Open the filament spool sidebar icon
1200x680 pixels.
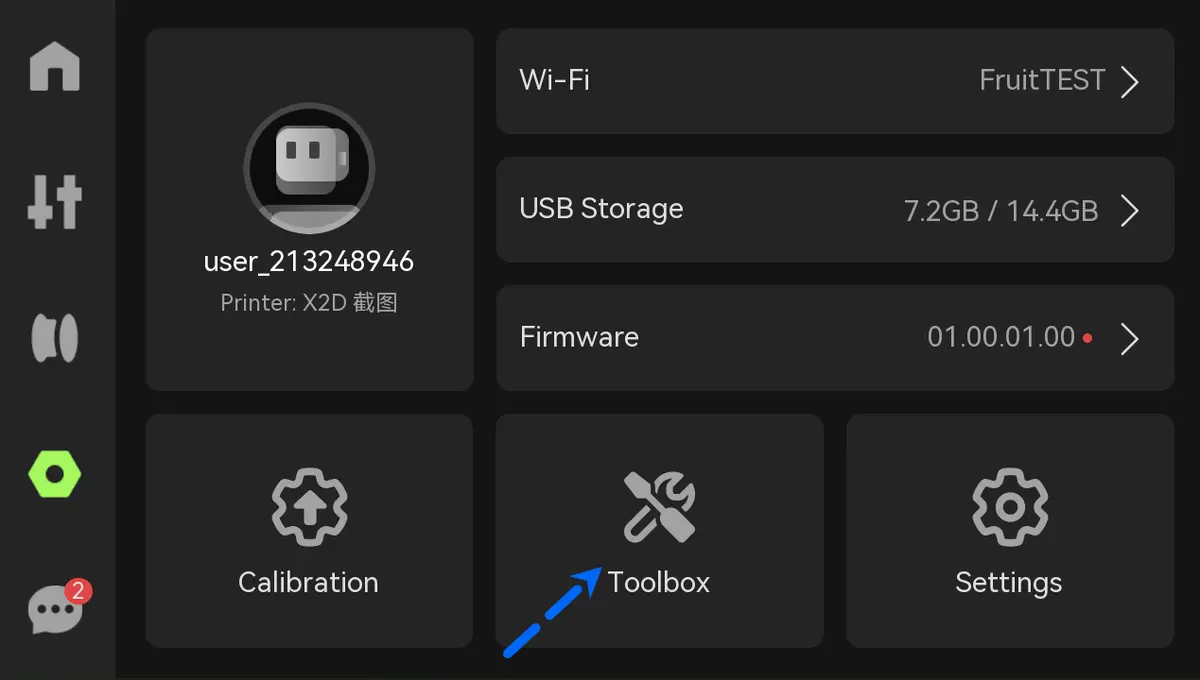pos(55,337)
